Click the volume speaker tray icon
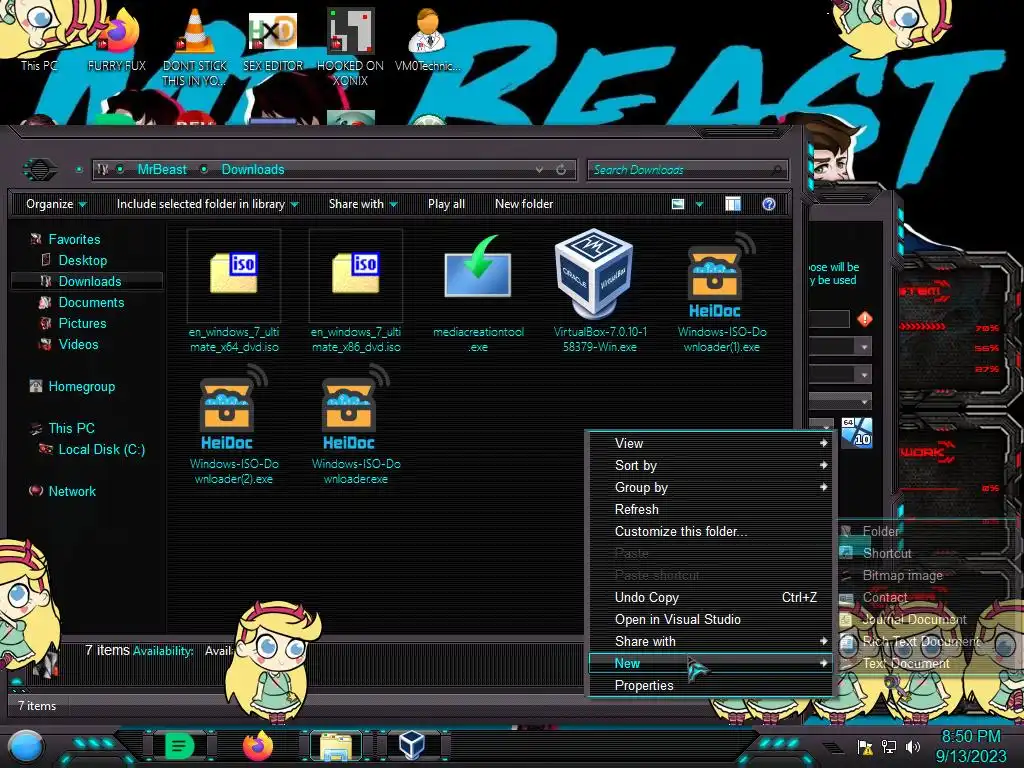Viewport: 1024px width, 768px height. click(913, 746)
